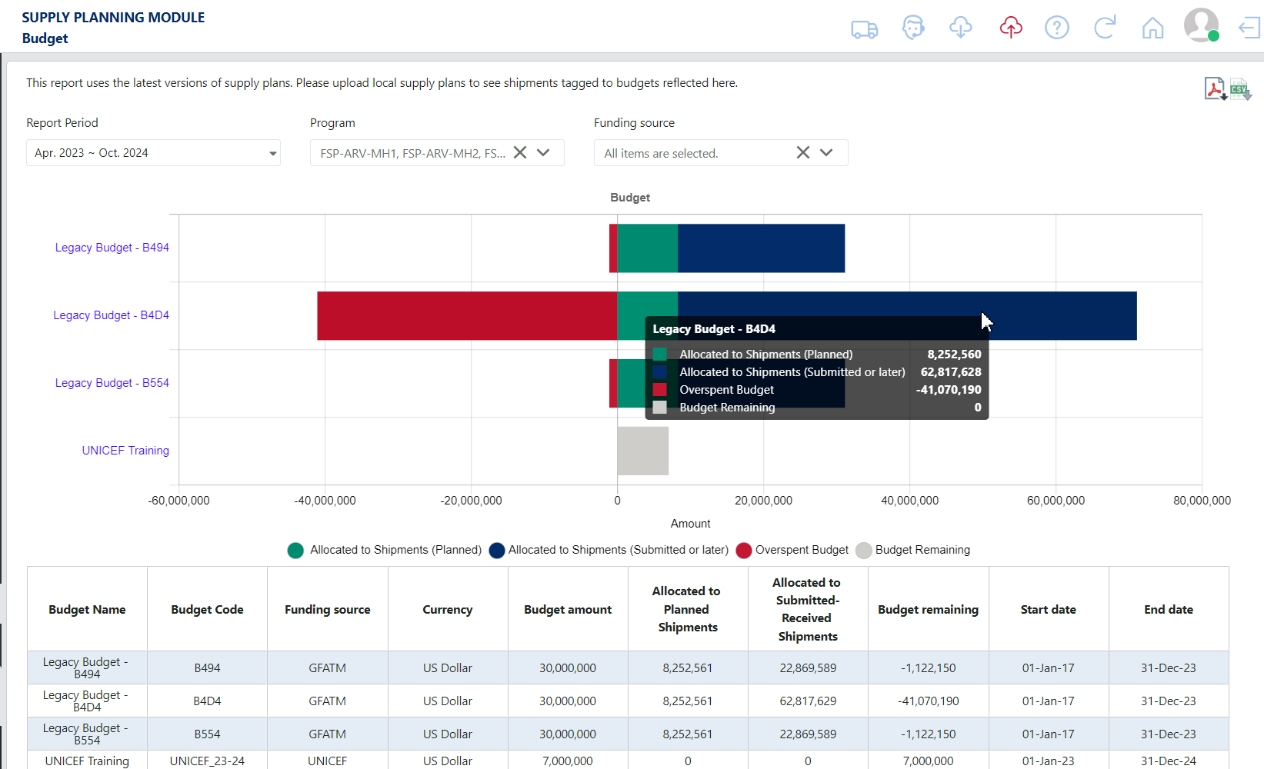The image size is (1264, 769).
Task: Click the Legacy Budget - B4D4 table cell
Action: (88, 701)
